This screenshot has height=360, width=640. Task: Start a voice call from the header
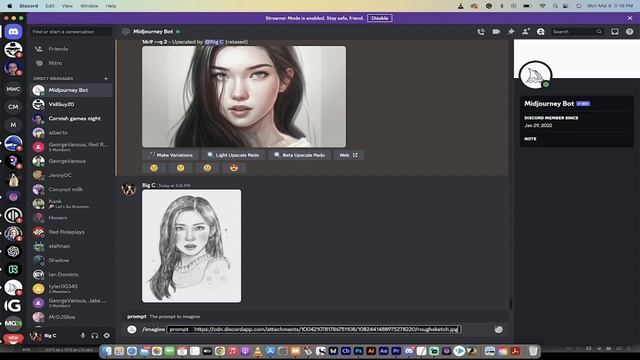pyautogui.click(x=481, y=31)
